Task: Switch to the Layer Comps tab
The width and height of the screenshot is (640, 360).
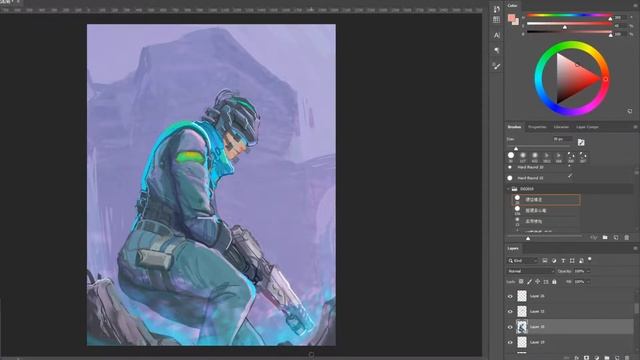Action: (x=587, y=127)
